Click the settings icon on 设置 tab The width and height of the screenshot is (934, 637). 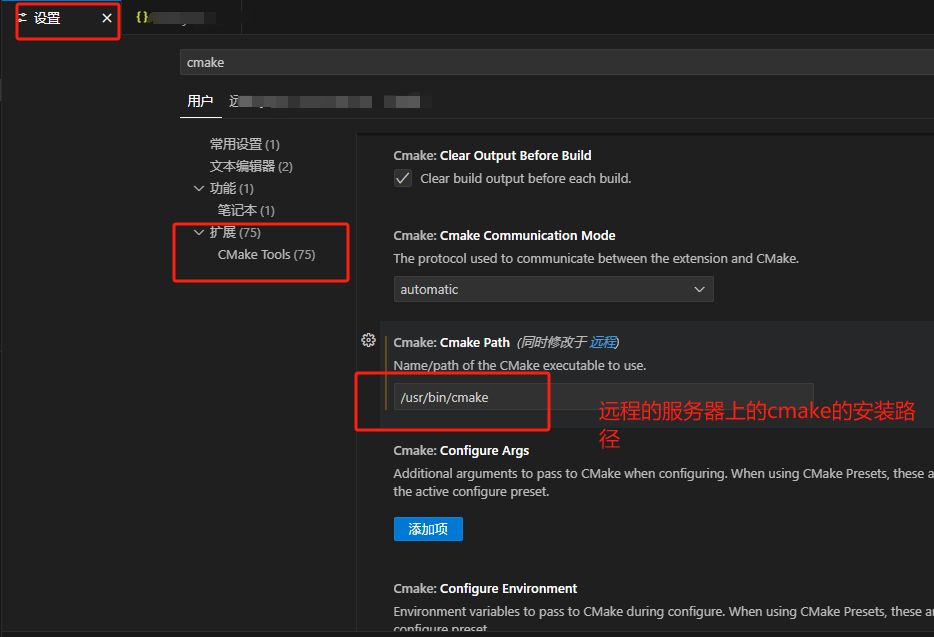click(x=23, y=18)
